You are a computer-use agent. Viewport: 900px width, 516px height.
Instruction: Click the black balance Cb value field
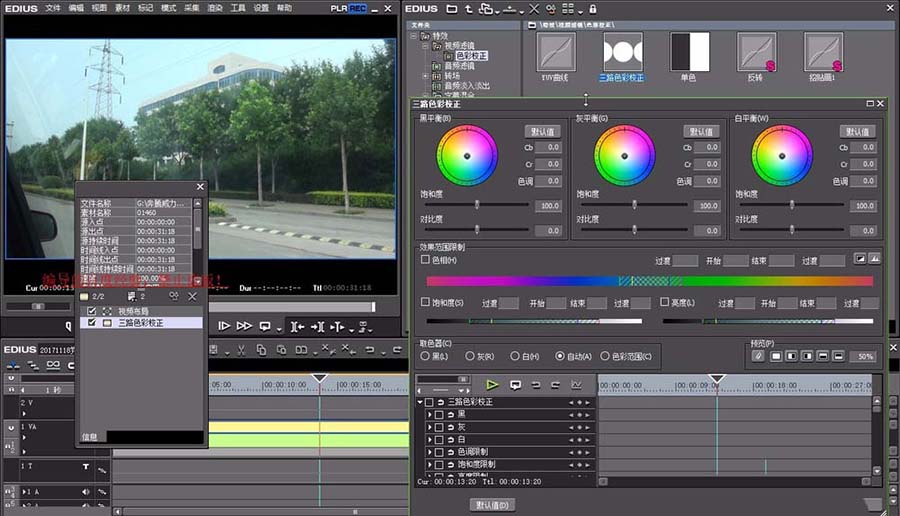548,148
